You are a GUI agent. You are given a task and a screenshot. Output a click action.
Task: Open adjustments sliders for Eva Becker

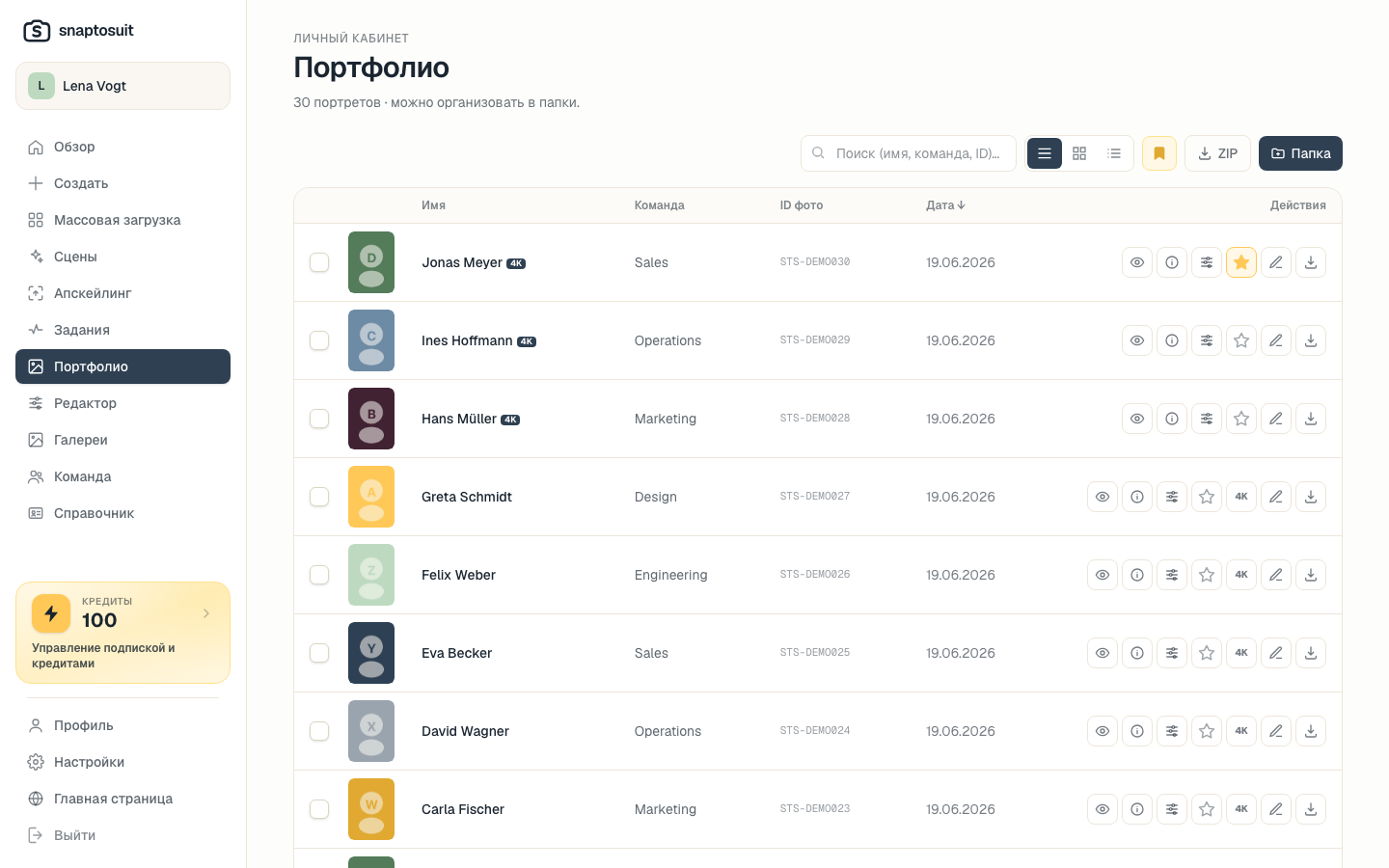[x=1172, y=653]
